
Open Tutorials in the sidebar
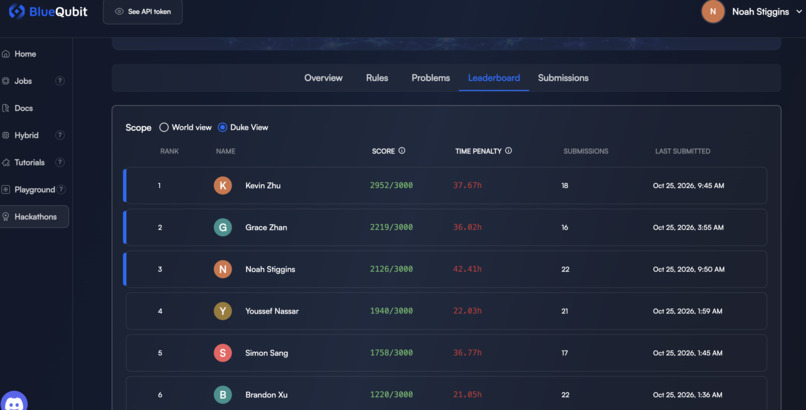point(29,162)
